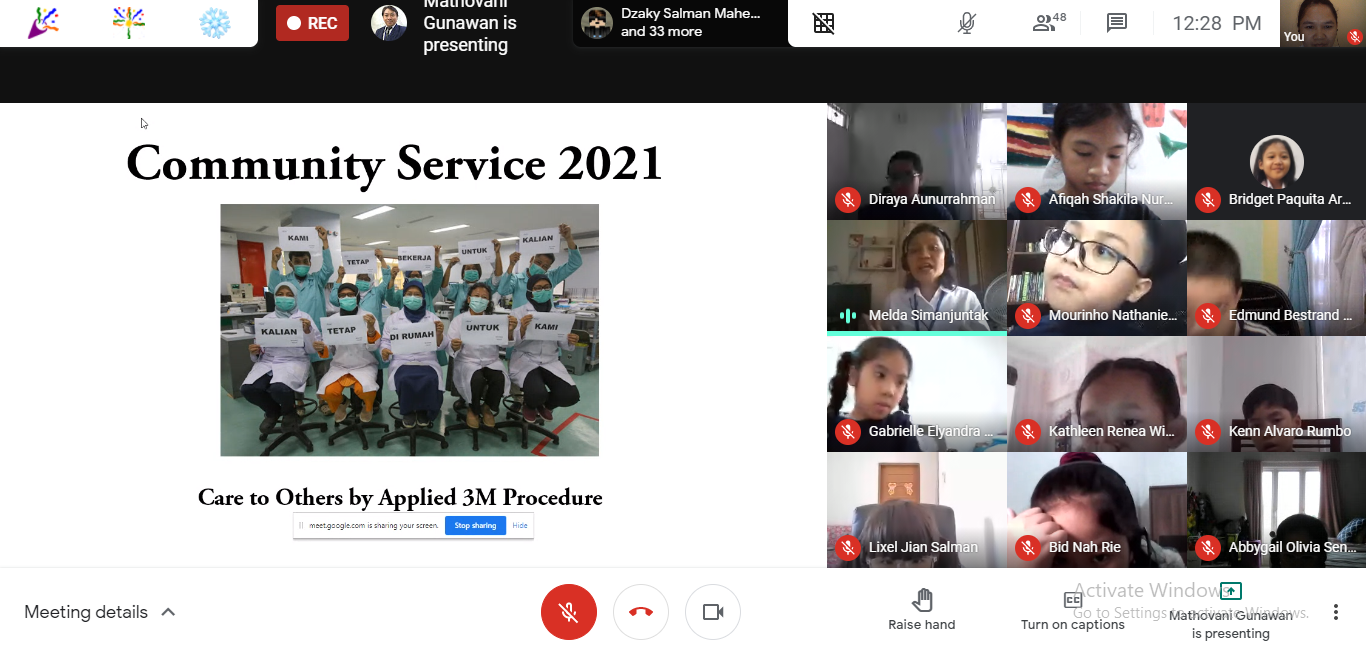The height and width of the screenshot is (654, 1366).
Task: Hide the screen sharing notification bar
Action: 520,525
